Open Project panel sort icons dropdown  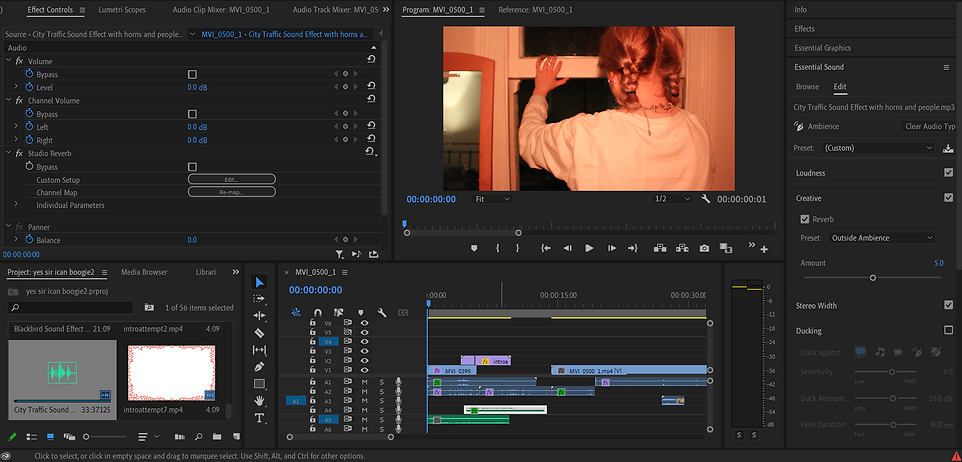(x=148, y=437)
